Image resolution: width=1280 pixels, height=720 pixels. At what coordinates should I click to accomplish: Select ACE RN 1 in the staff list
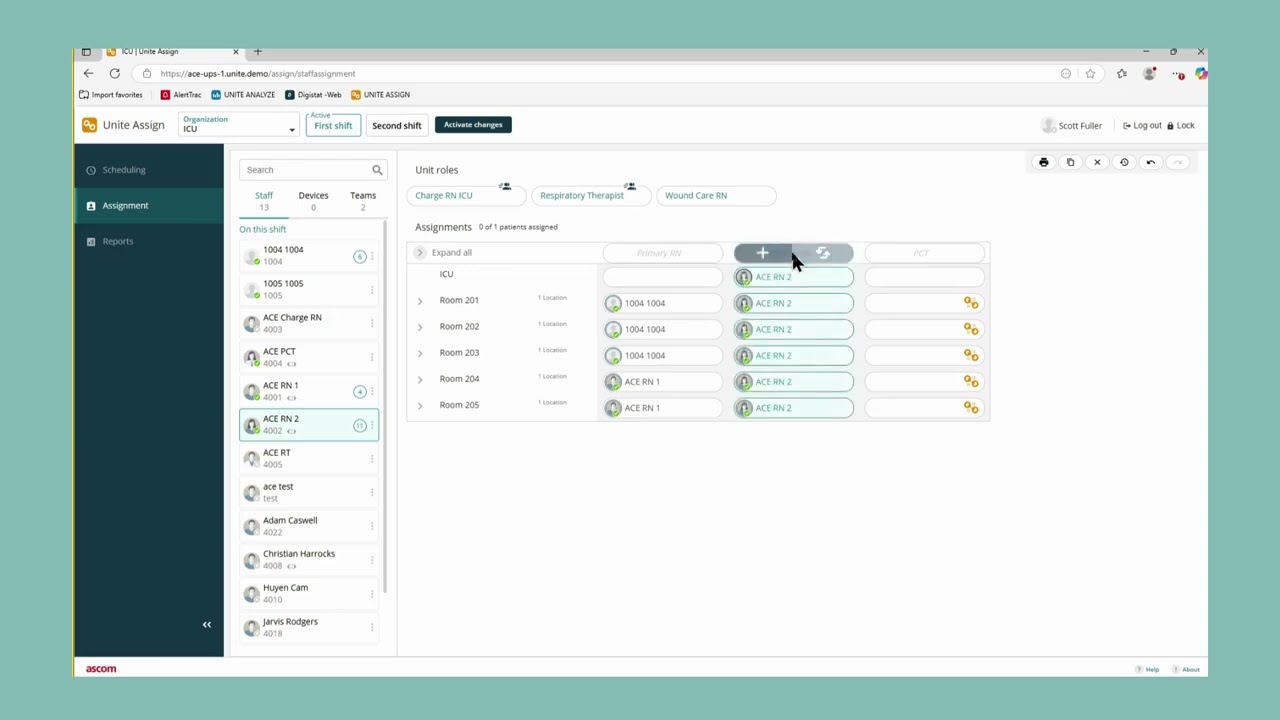pos(309,391)
